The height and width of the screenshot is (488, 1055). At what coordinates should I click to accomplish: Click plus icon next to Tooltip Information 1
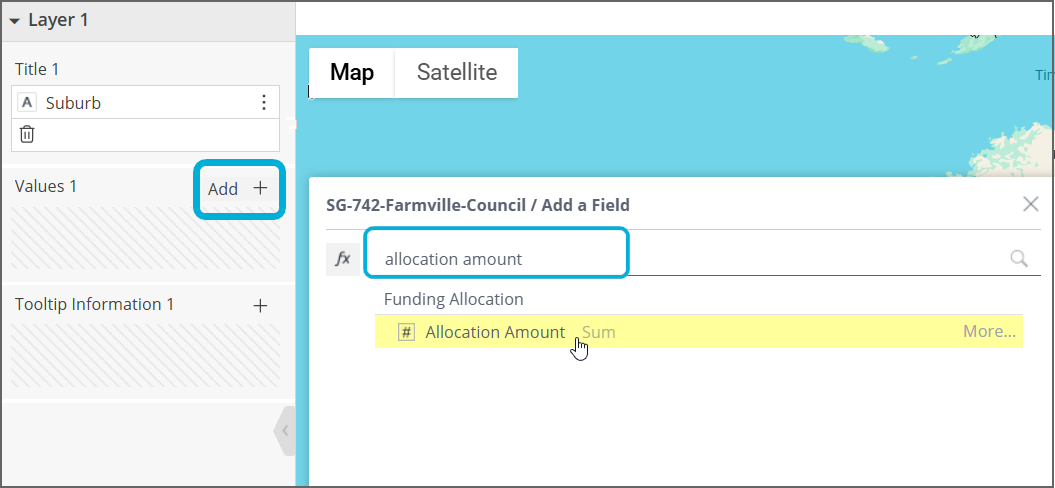point(260,305)
